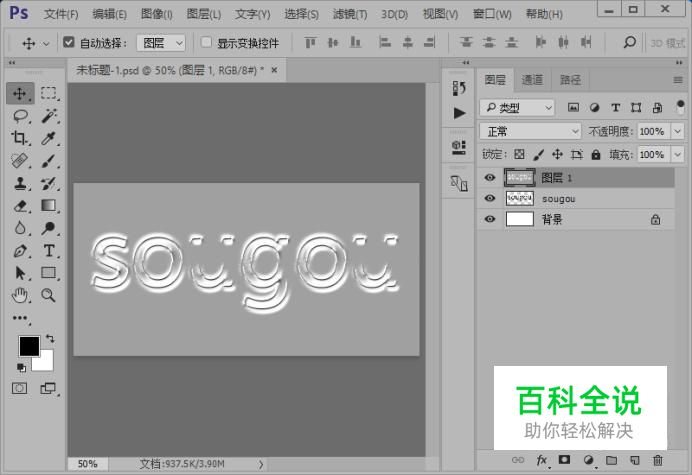Toggle lock image pixels brush icon
This screenshot has height=475, width=692.
[538, 154]
